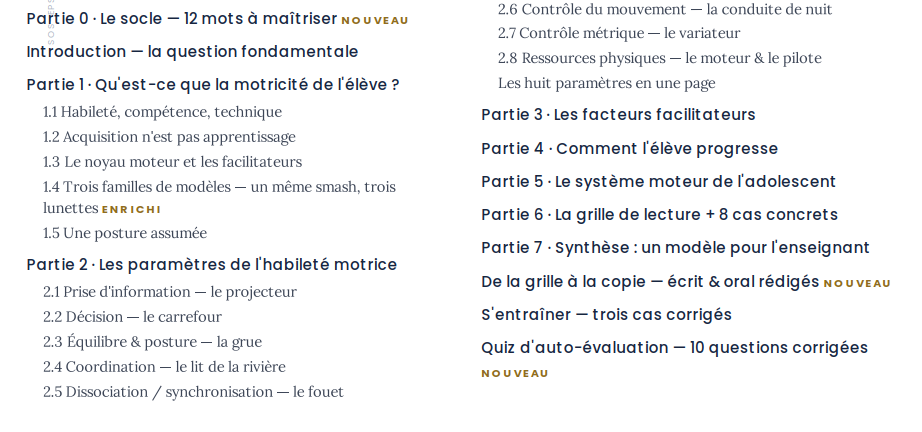Open Partie 6 grille de lecture

[x=659, y=215]
